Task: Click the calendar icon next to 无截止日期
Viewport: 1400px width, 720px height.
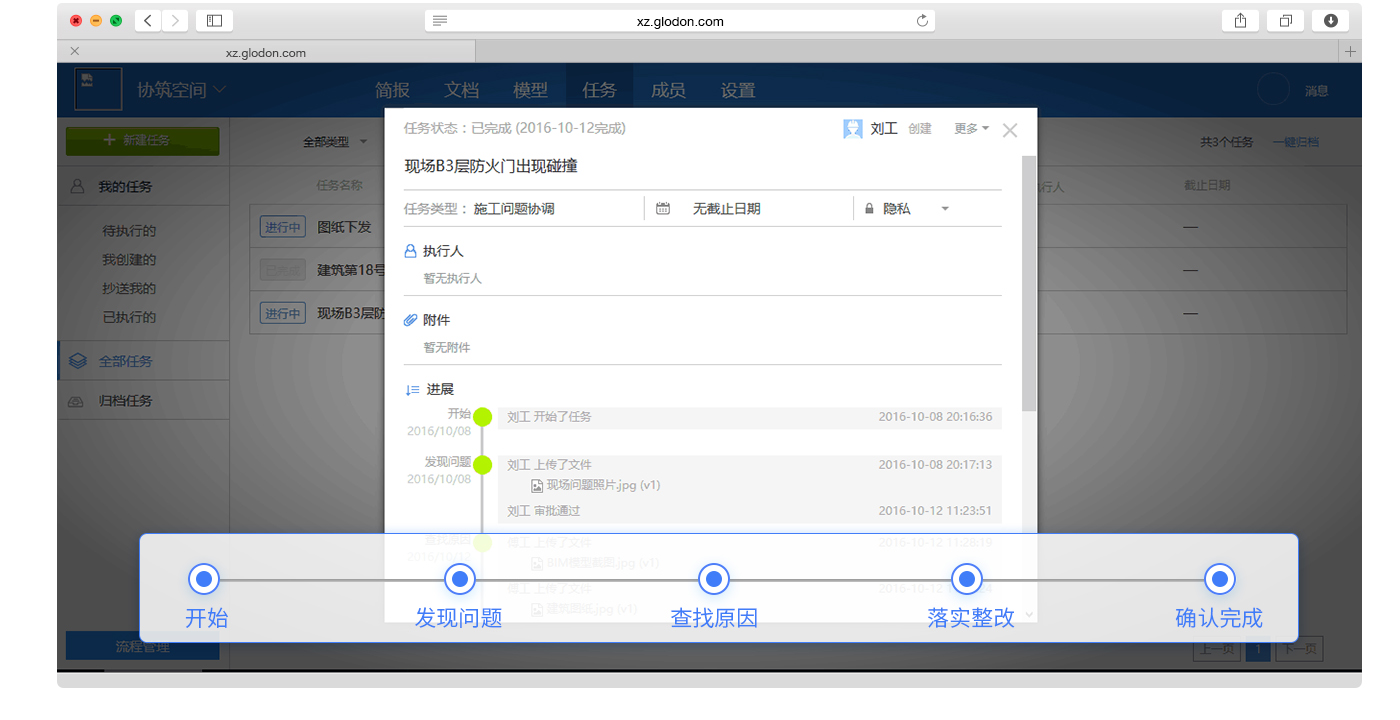Action: pyautogui.click(x=662, y=208)
